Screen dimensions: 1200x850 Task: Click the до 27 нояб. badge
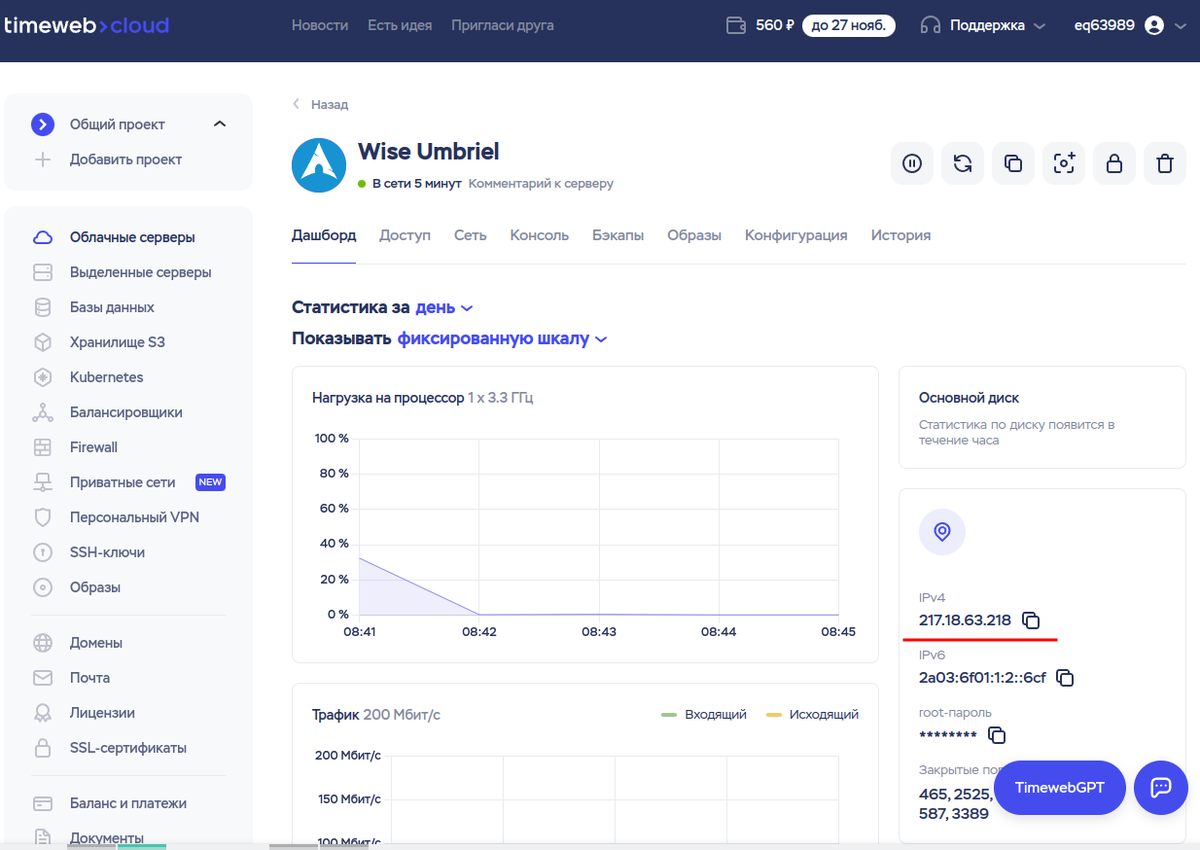click(x=849, y=25)
